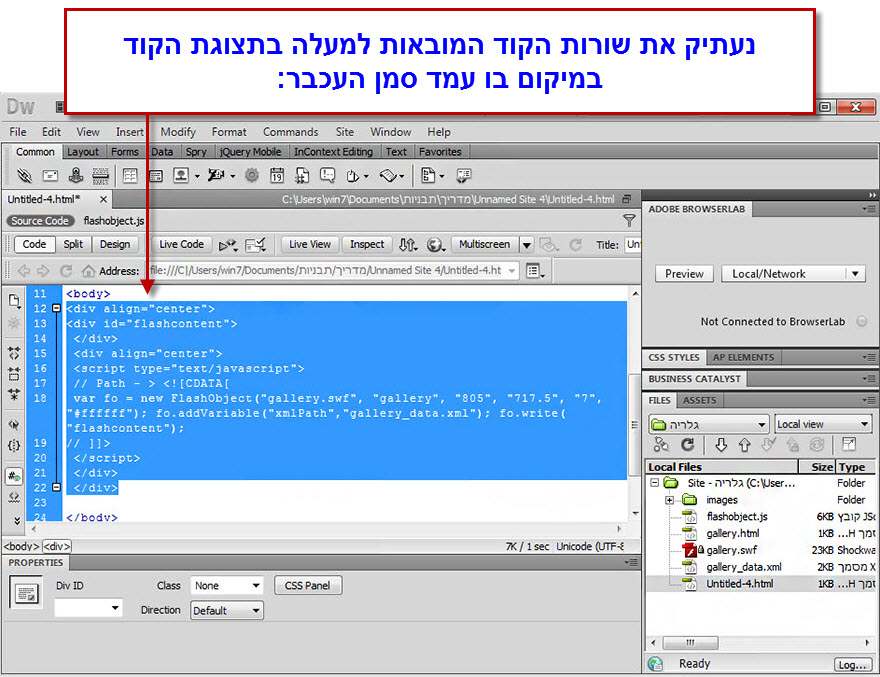Viewport: 880px width, 677px height.
Task: Refresh the Files panel
Action: (x=688, y=445)
